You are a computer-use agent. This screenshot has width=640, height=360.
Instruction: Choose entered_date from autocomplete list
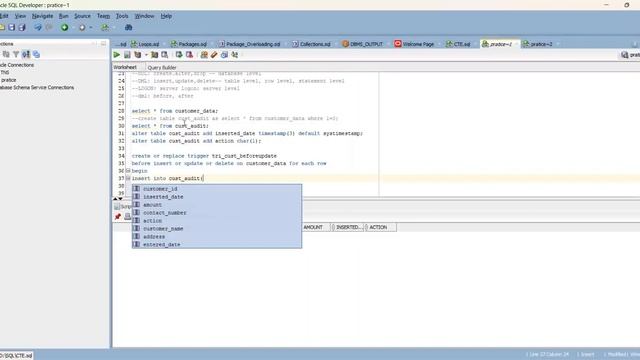point(217,244)
